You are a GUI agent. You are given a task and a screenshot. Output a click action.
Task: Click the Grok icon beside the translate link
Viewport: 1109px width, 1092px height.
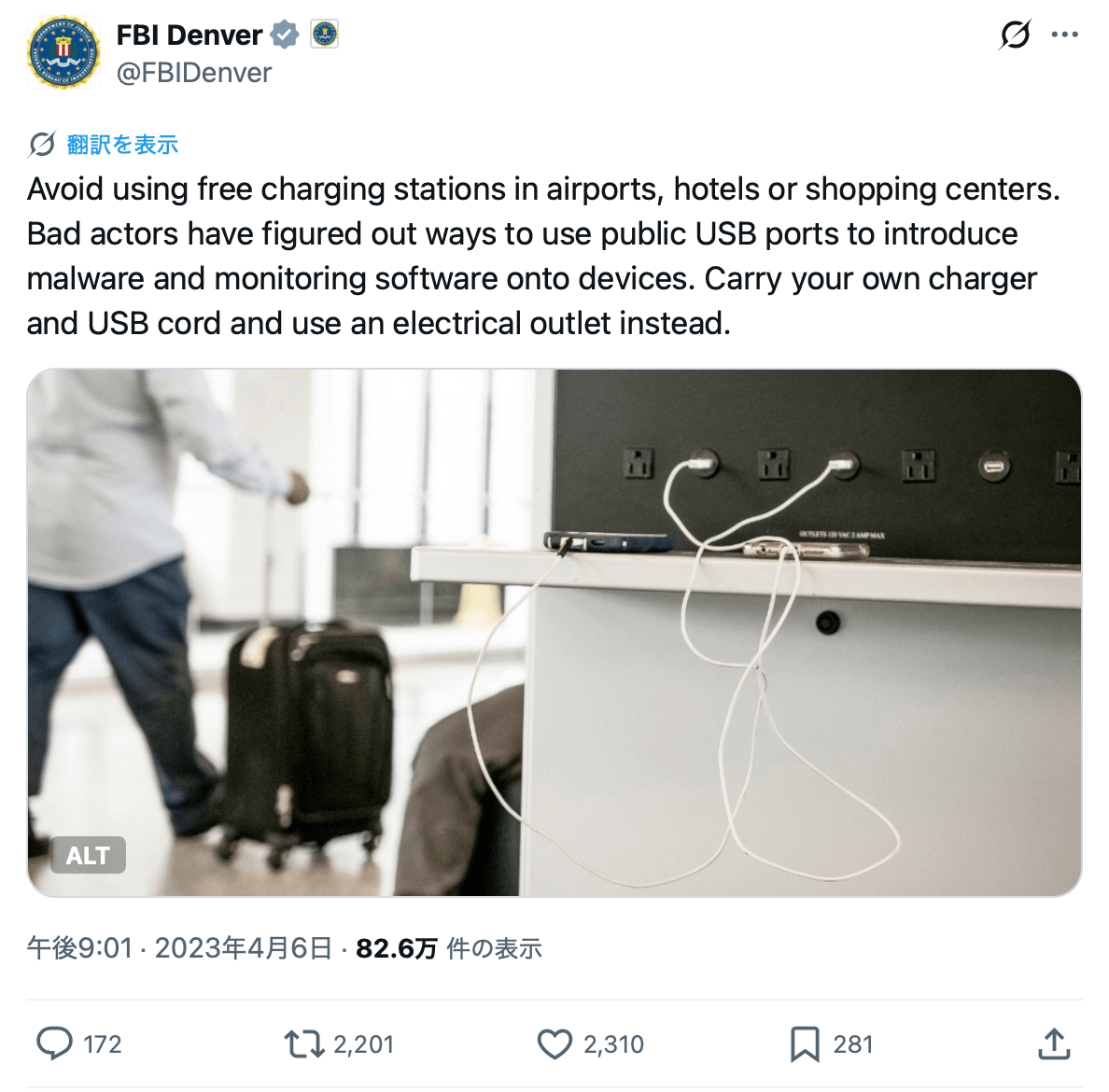(x=42, y=145)
